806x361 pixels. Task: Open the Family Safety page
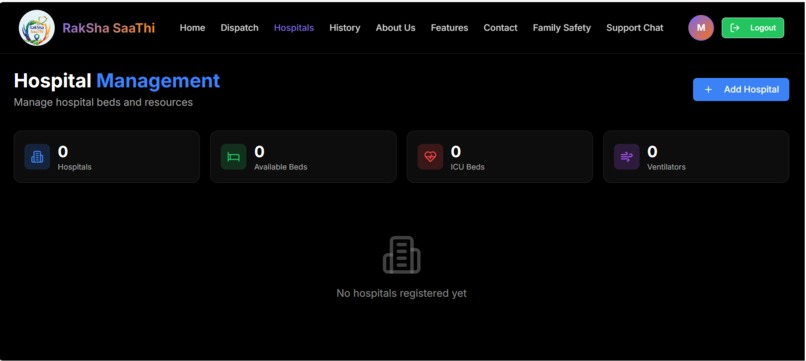(x=562, y=28)
